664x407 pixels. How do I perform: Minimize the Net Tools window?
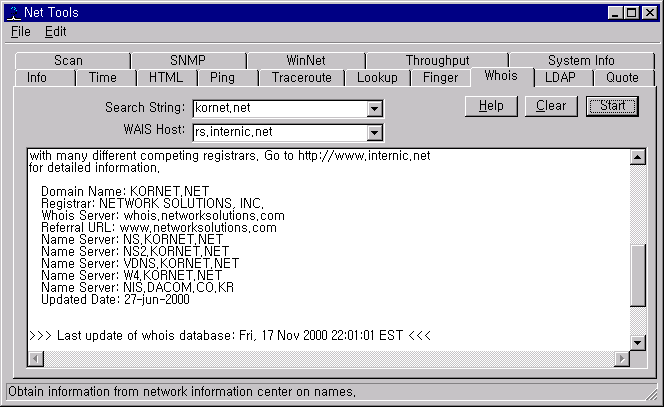click(x=615, y=13)
